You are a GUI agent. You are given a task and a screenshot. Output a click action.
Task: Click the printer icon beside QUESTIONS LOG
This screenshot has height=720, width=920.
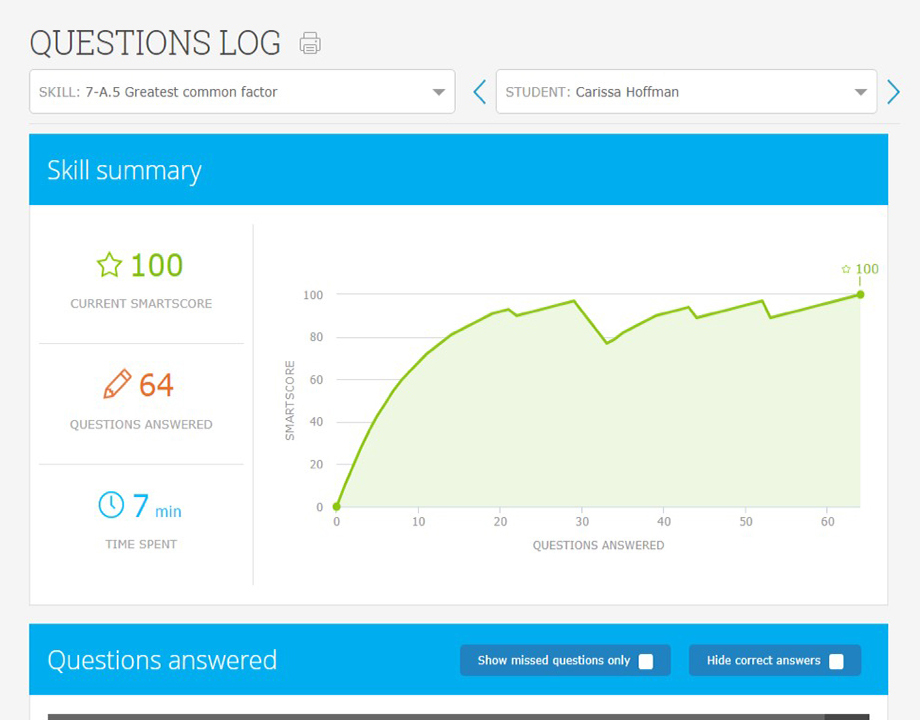coord(310,43)
